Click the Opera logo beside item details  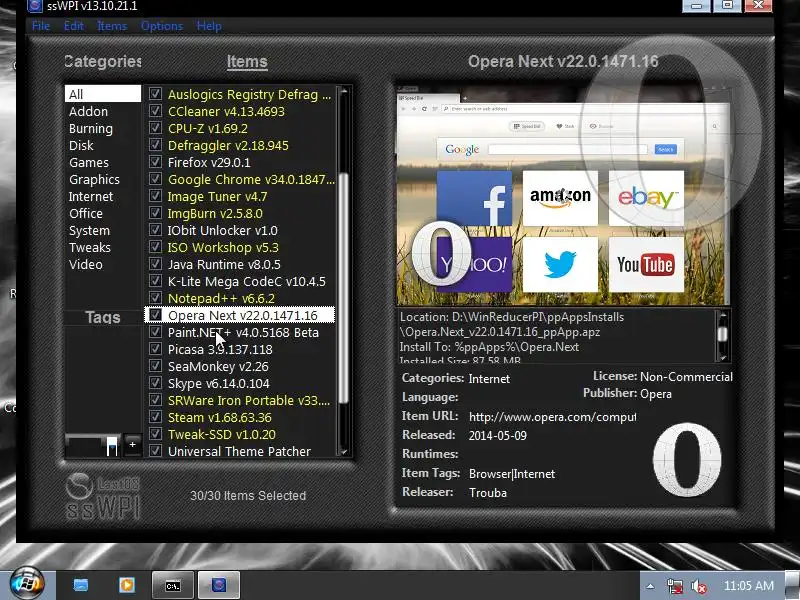(x=687, y=460)
